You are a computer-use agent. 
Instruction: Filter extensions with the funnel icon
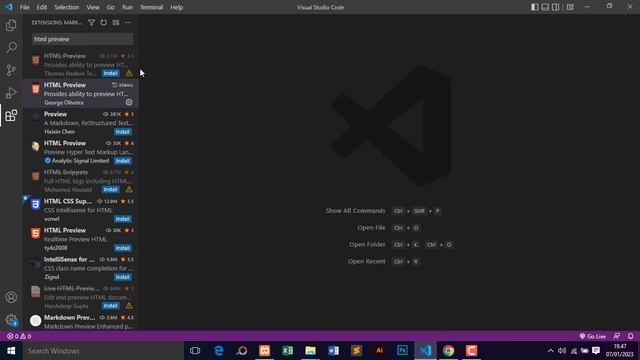tap(91, 22)
